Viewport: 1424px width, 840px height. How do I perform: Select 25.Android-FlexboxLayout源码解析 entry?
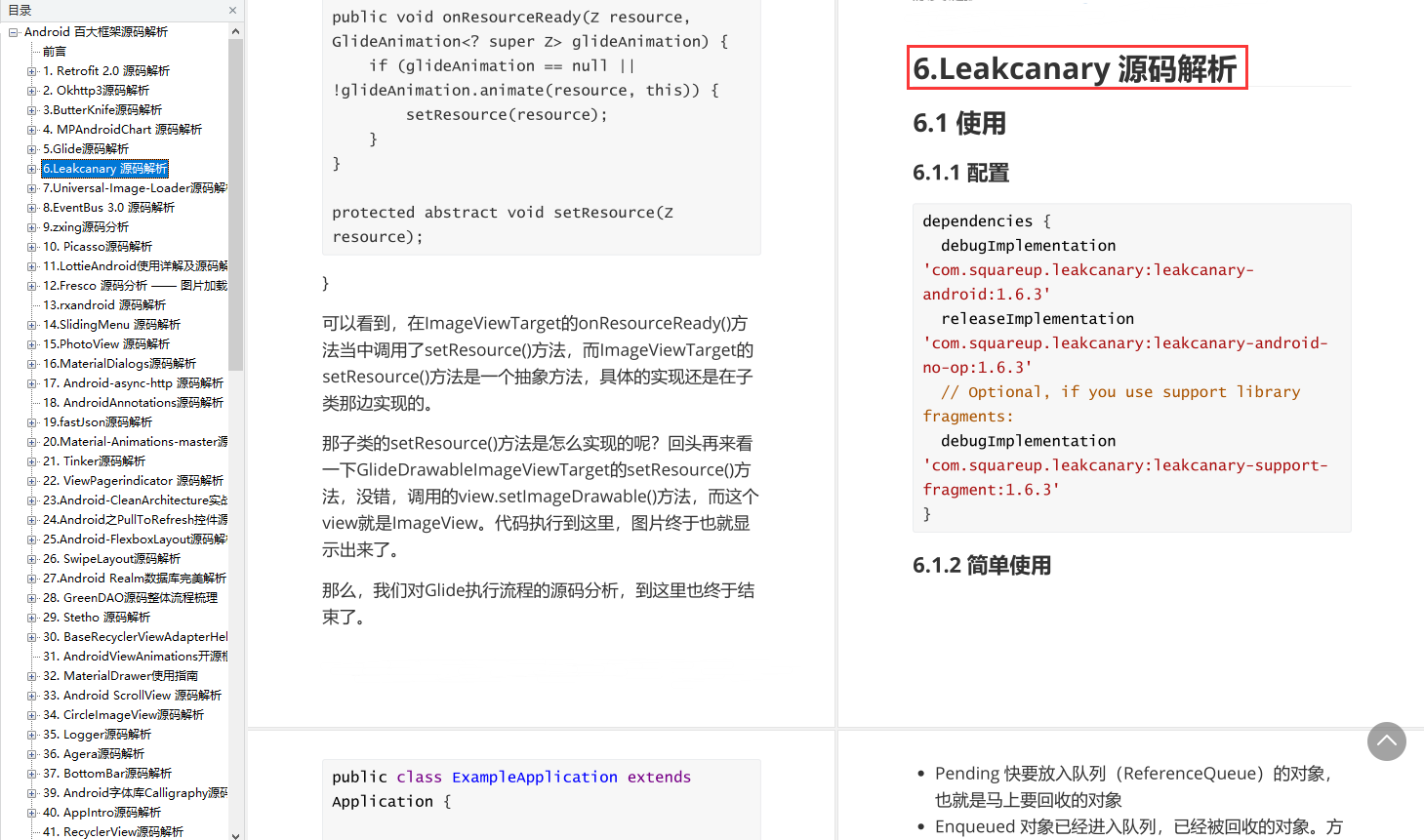pyautogui.click(x=135, y=540)
